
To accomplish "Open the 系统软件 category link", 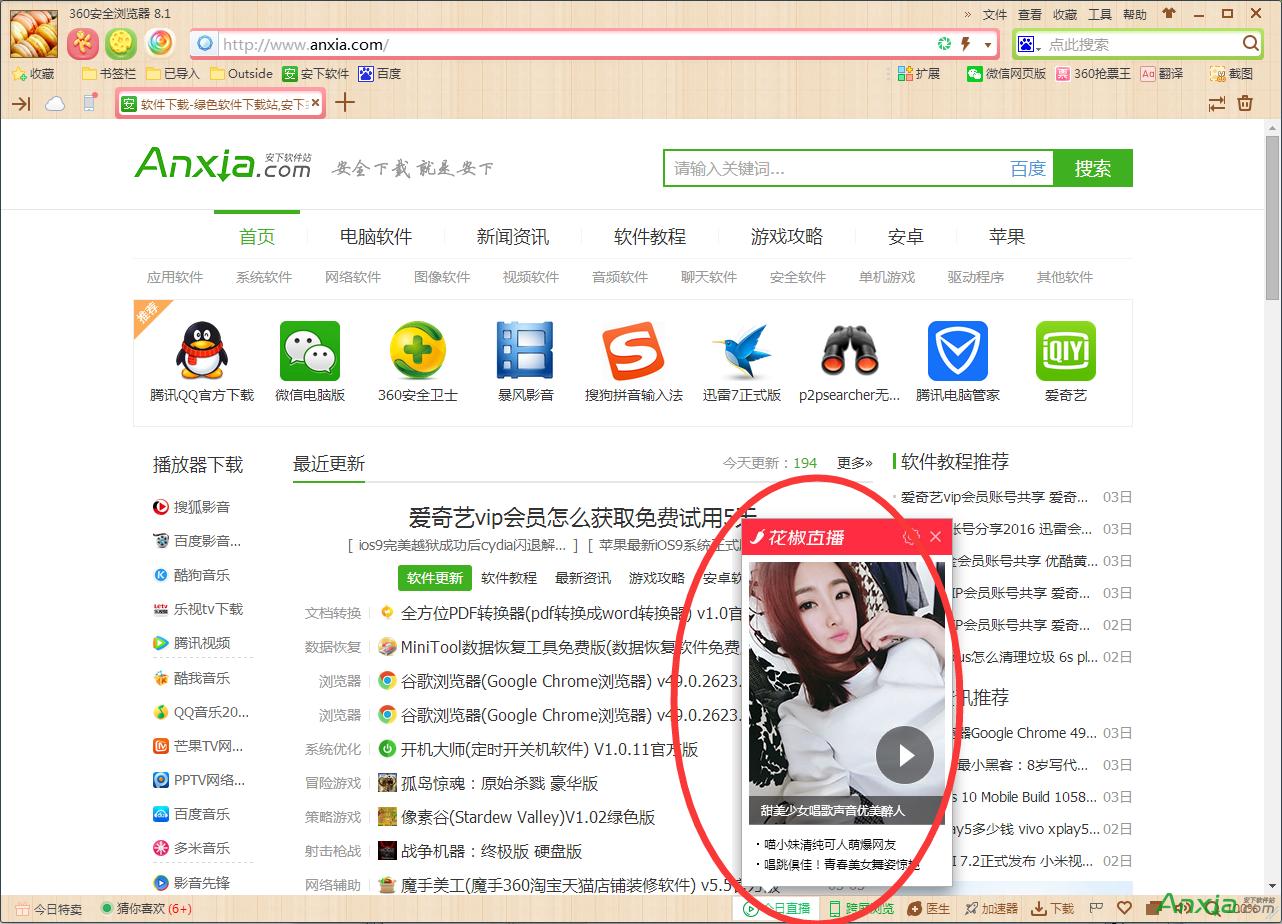I will [x=264, y=277].
